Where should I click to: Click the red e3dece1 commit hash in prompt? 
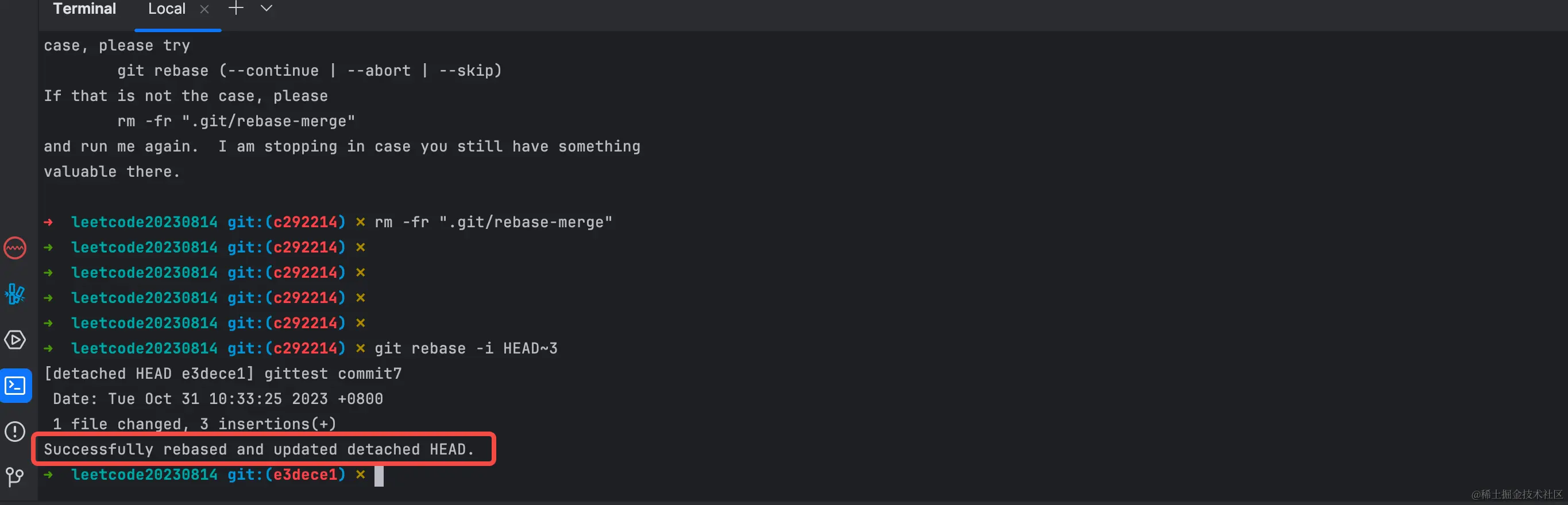(305, 475)
